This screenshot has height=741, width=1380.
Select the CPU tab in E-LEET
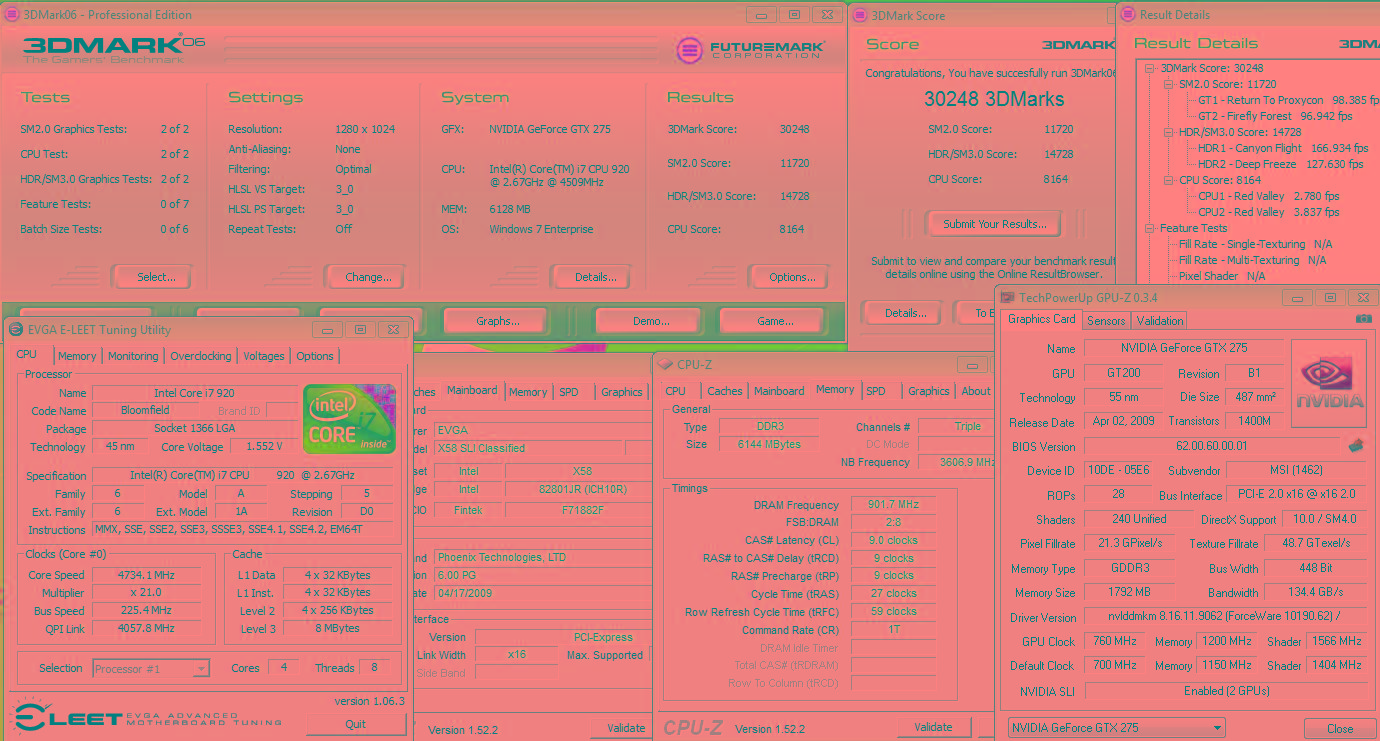(x=27, y=355)
